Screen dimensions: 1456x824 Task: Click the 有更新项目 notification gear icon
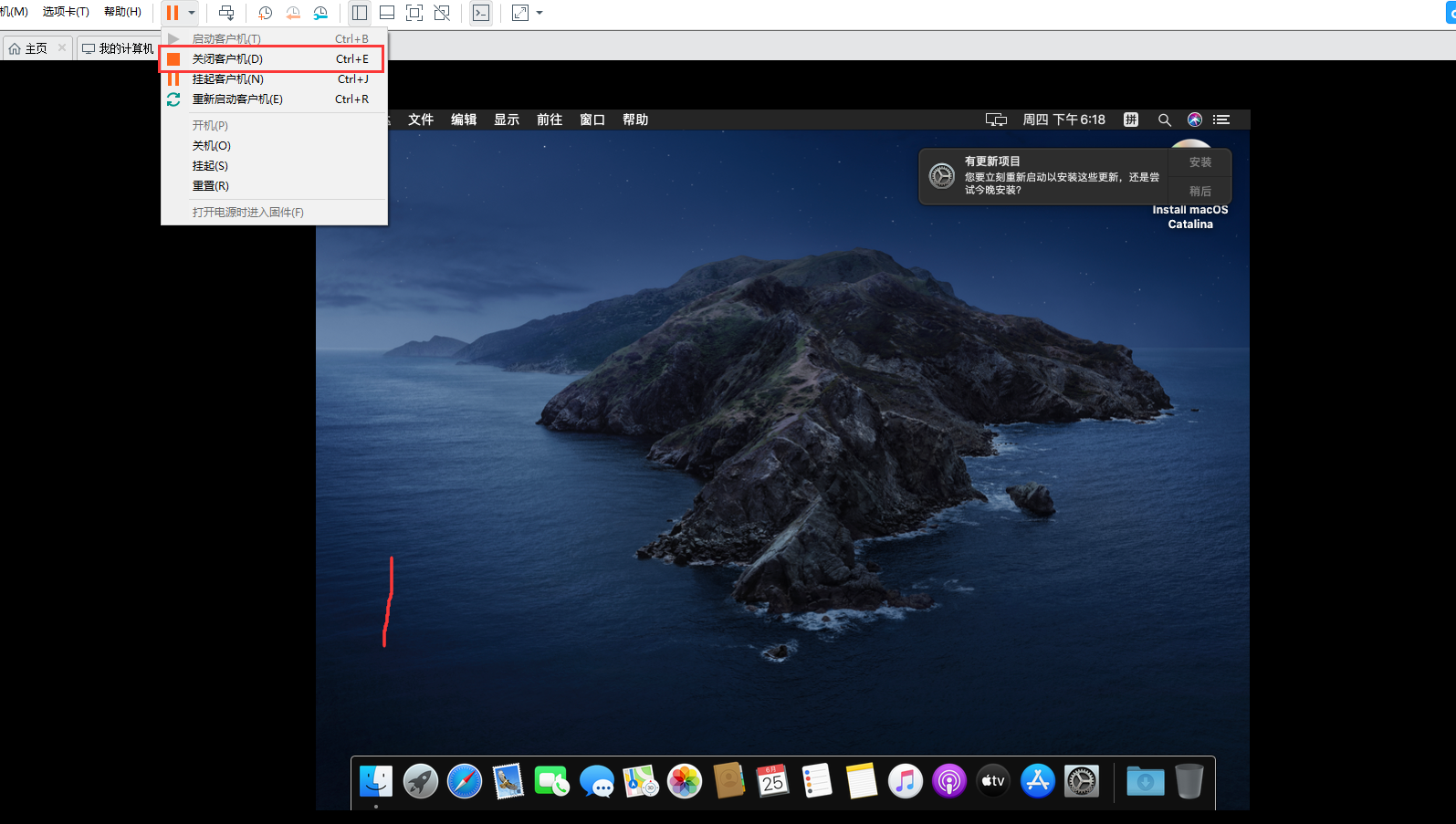coord(942,175)
